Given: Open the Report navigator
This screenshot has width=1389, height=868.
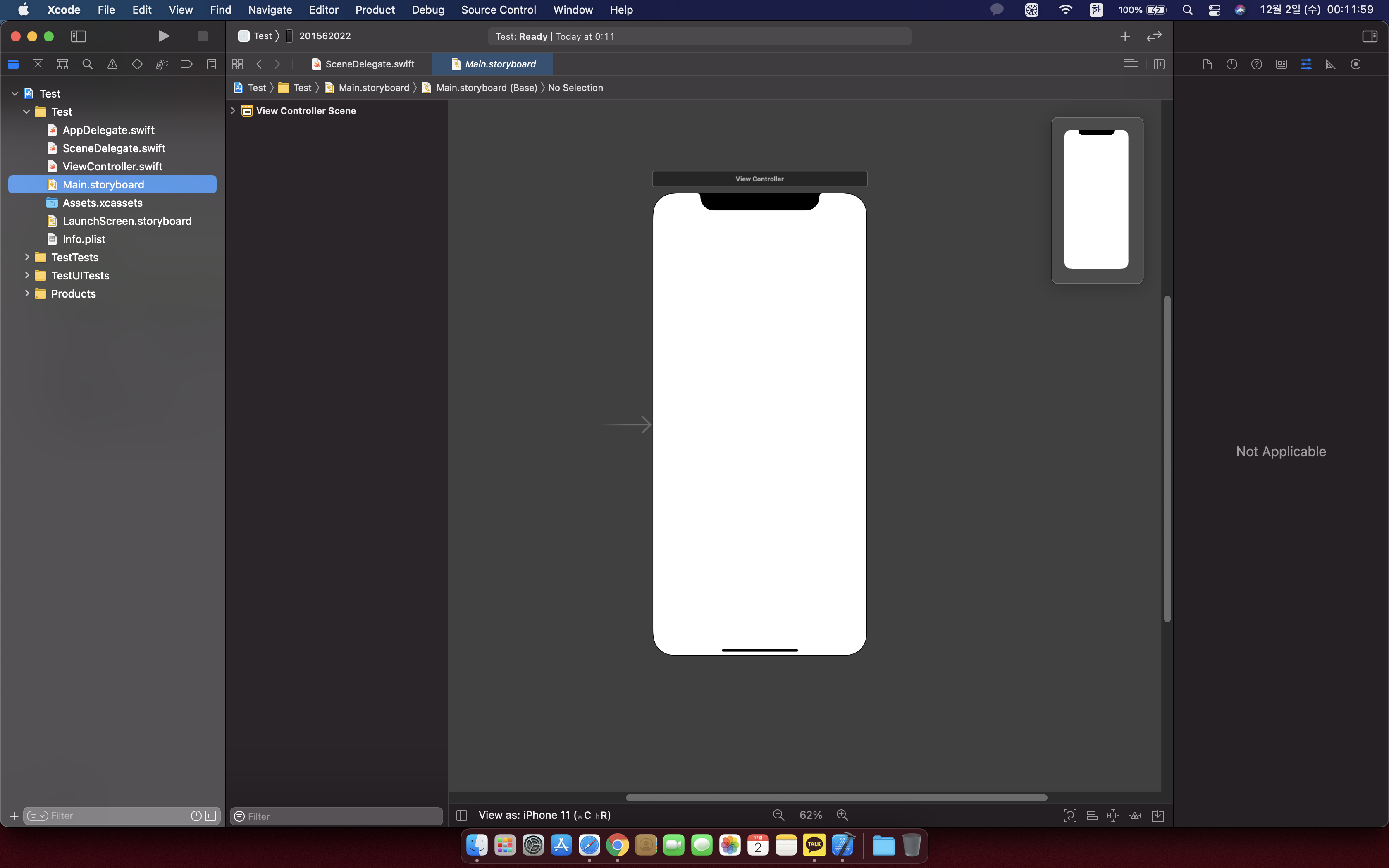Looking at the screenshot, I should tap(212, 64).
